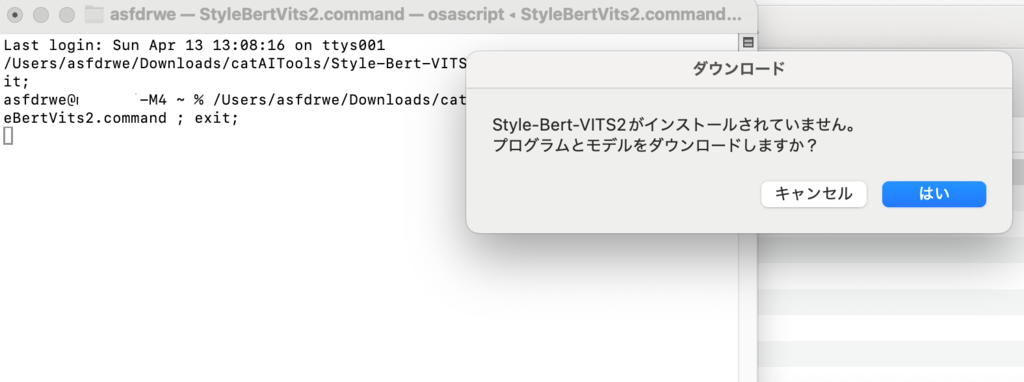This screenshot has width=1024, height=382.
Task: Click the hollow terminal cursor block
Action: 8,136
